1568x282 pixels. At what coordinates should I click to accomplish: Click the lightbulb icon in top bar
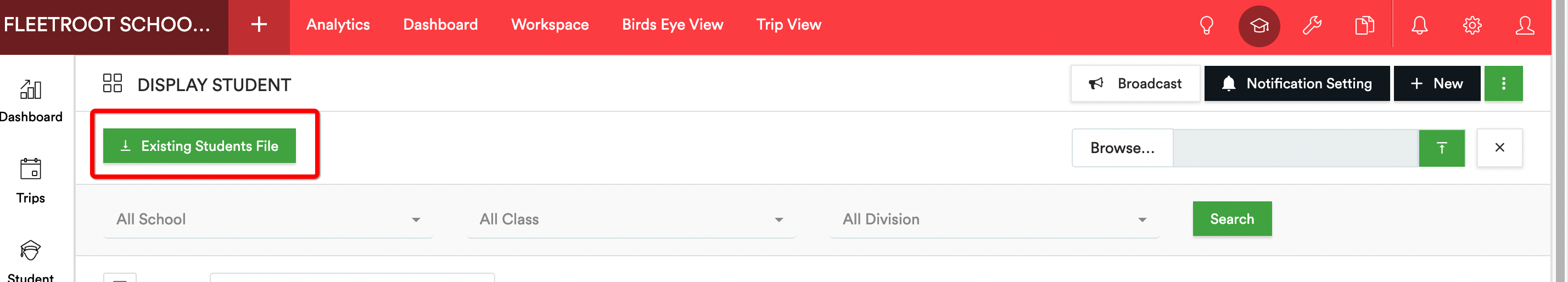coord(1206,26)
